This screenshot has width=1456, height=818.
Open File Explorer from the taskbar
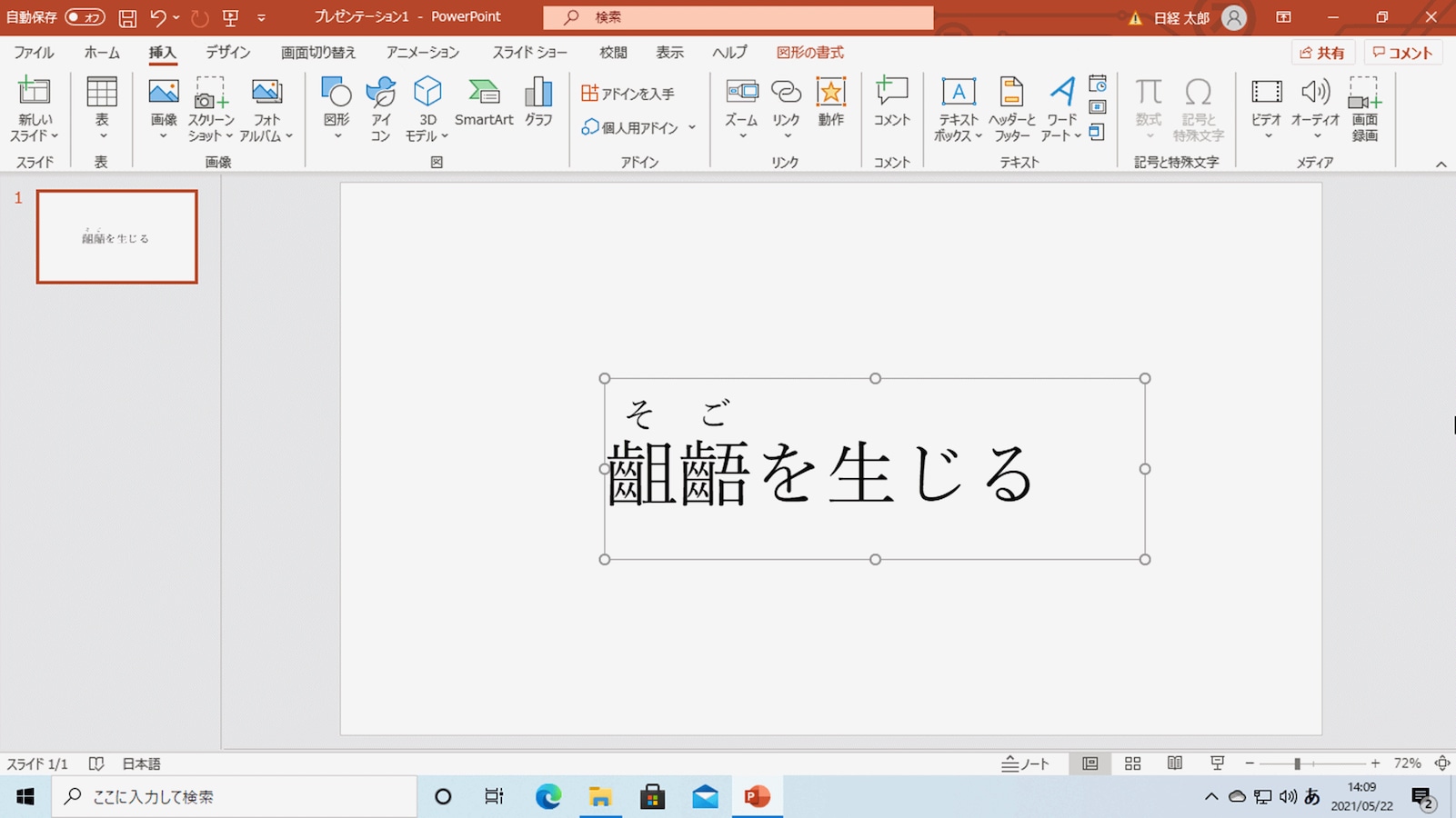(600, 797)
